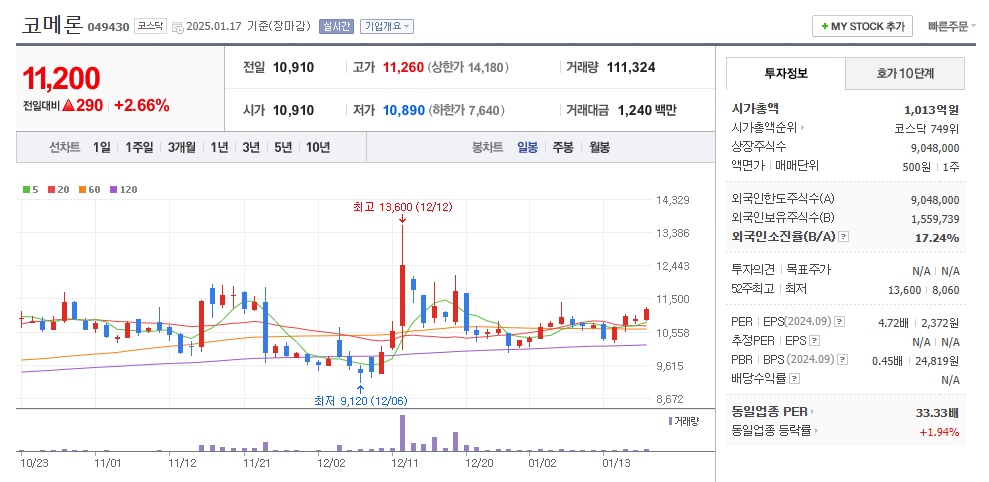Open help icon beside PER EPS(2024.09)
This screenshot has width=989, height=482.
839,322
